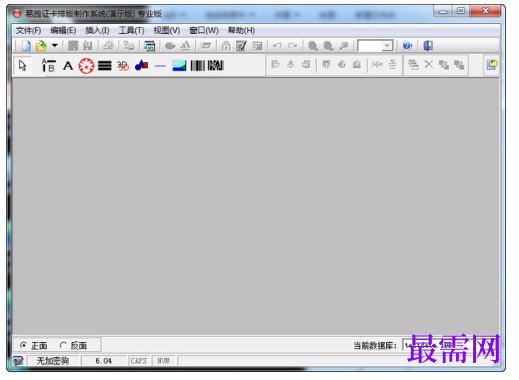Click the status bar icon at bottom left
The image size is (519, 380).
pos(18,361)
